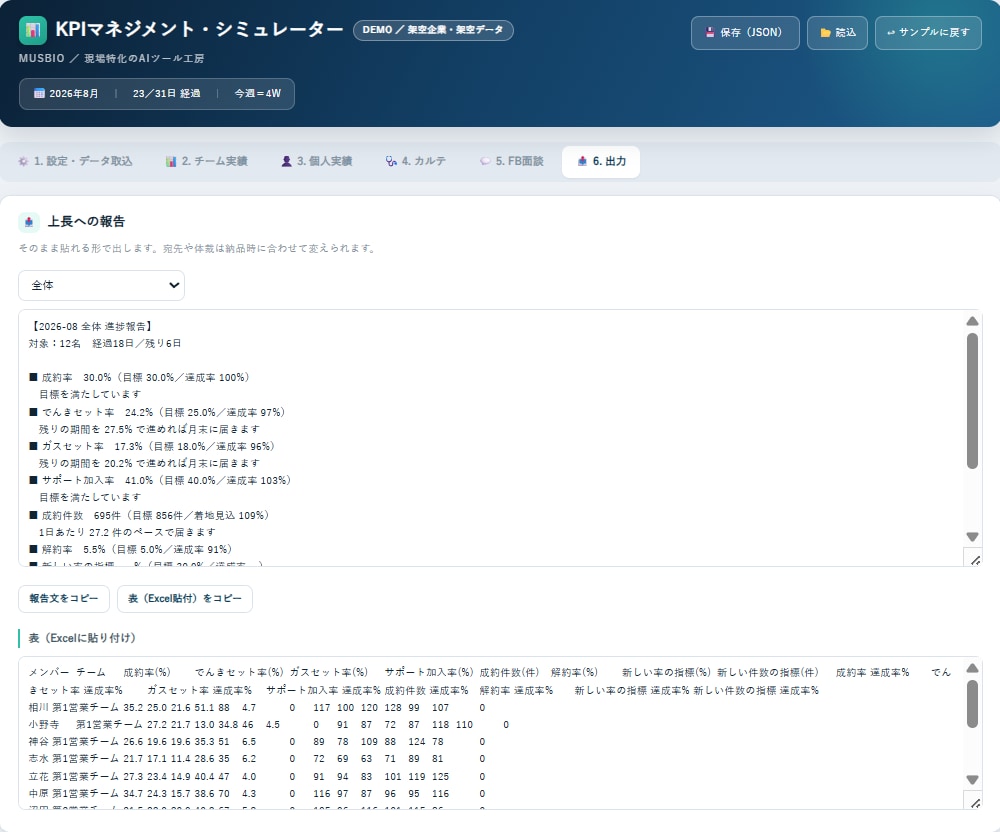Click the bar chart icon on チーム実績

click(x=171, y=161)
